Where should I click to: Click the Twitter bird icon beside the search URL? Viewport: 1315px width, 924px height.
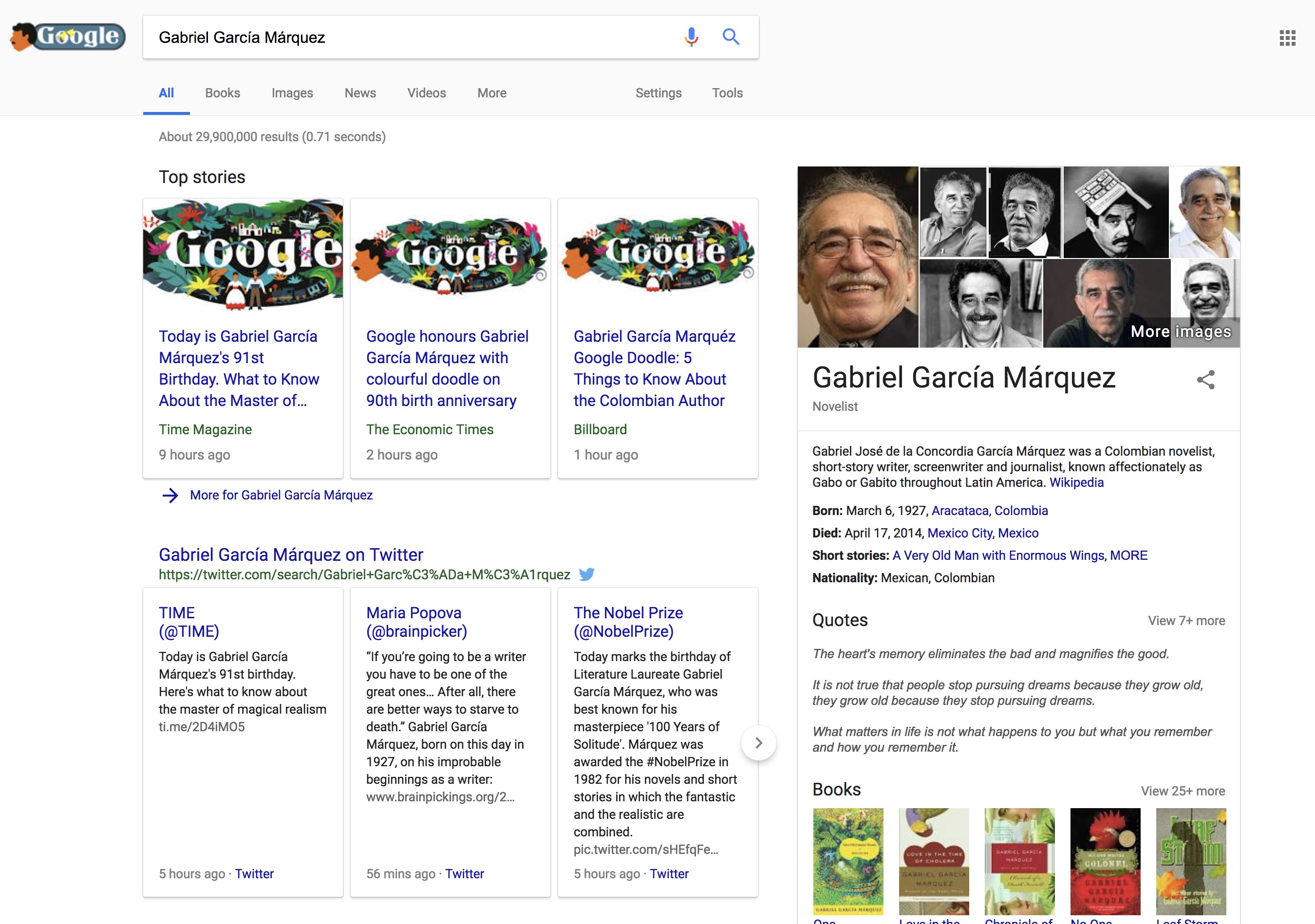(587, 574)
